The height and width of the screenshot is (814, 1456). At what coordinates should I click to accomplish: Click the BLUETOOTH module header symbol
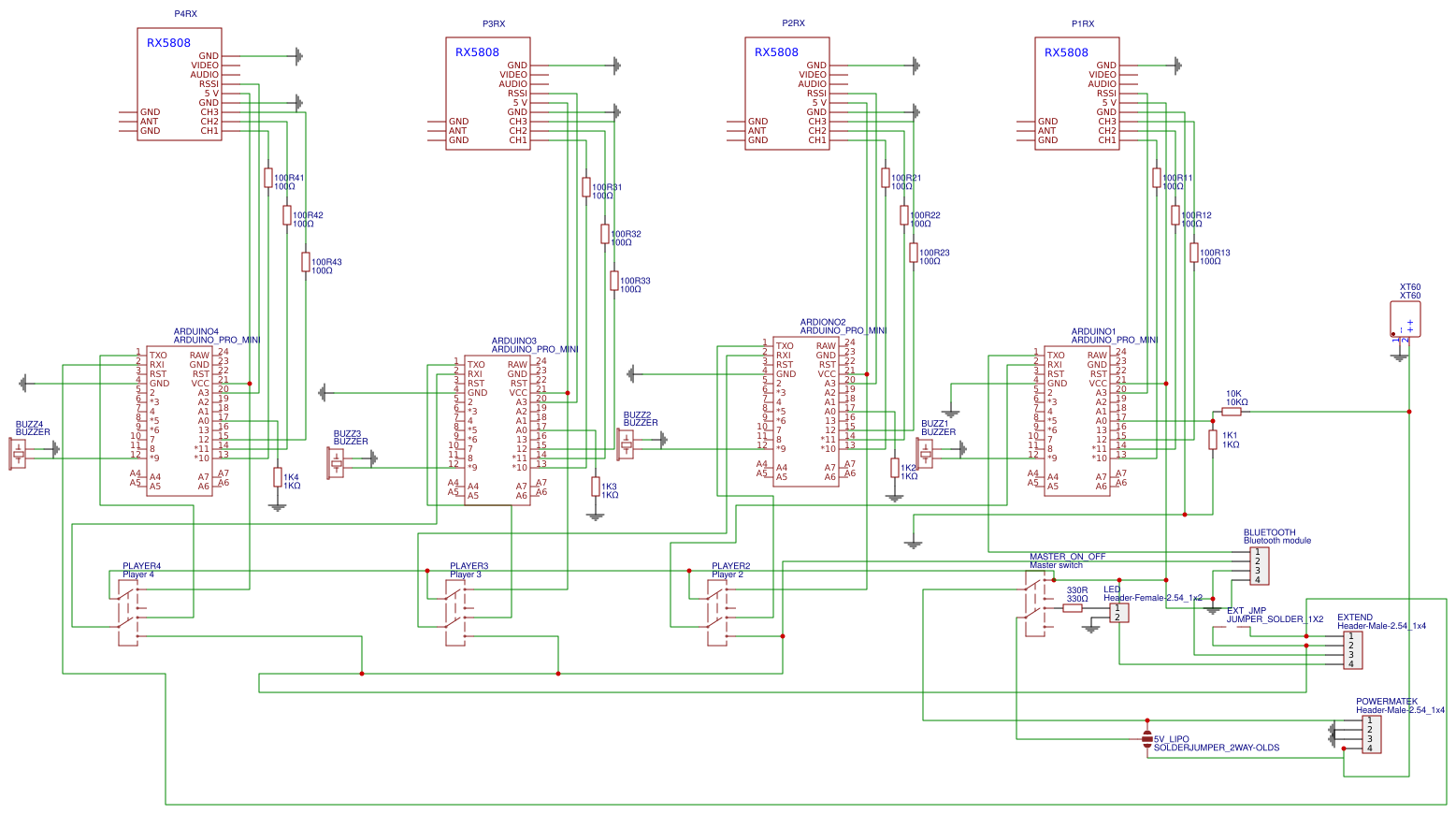(x=1258, y=566)
